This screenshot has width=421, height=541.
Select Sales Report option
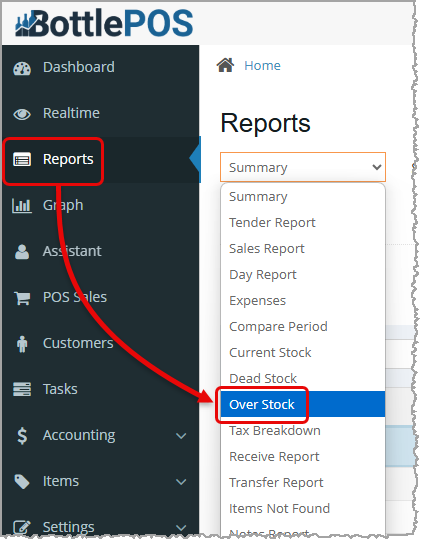pyautogui.click(x=303, y=249)
